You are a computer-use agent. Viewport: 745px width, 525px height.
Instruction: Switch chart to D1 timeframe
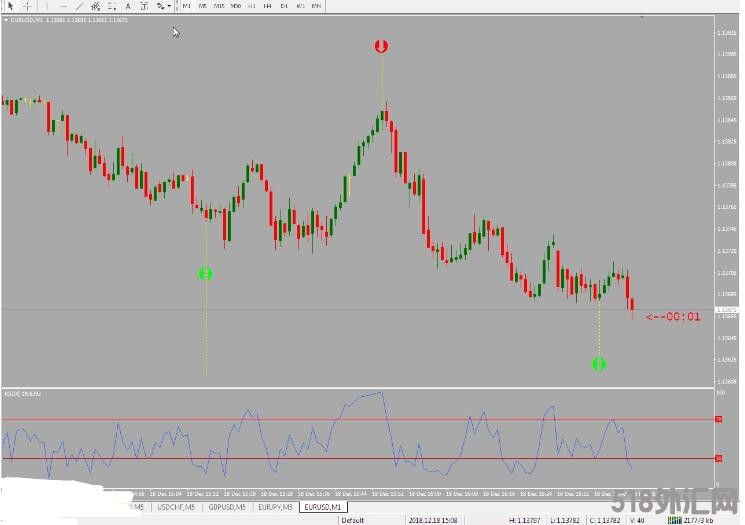pyautogui.click(x=284, y=6)
